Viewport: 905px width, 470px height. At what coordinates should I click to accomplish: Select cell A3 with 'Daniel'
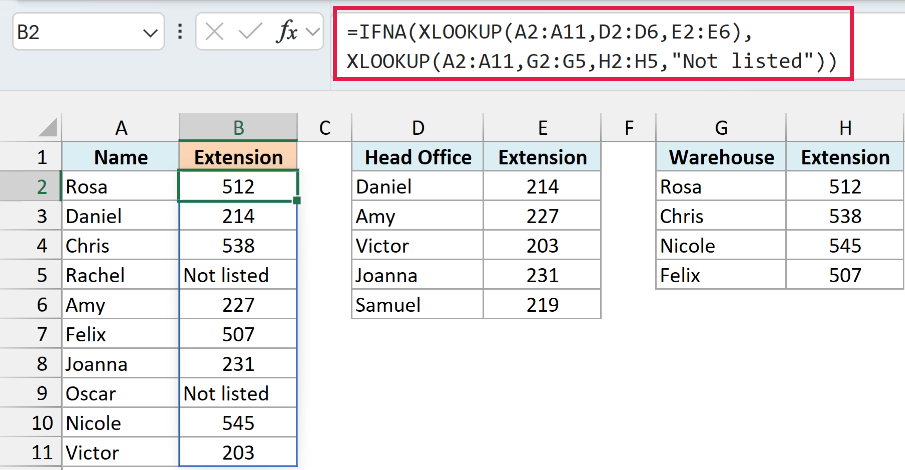121,217
